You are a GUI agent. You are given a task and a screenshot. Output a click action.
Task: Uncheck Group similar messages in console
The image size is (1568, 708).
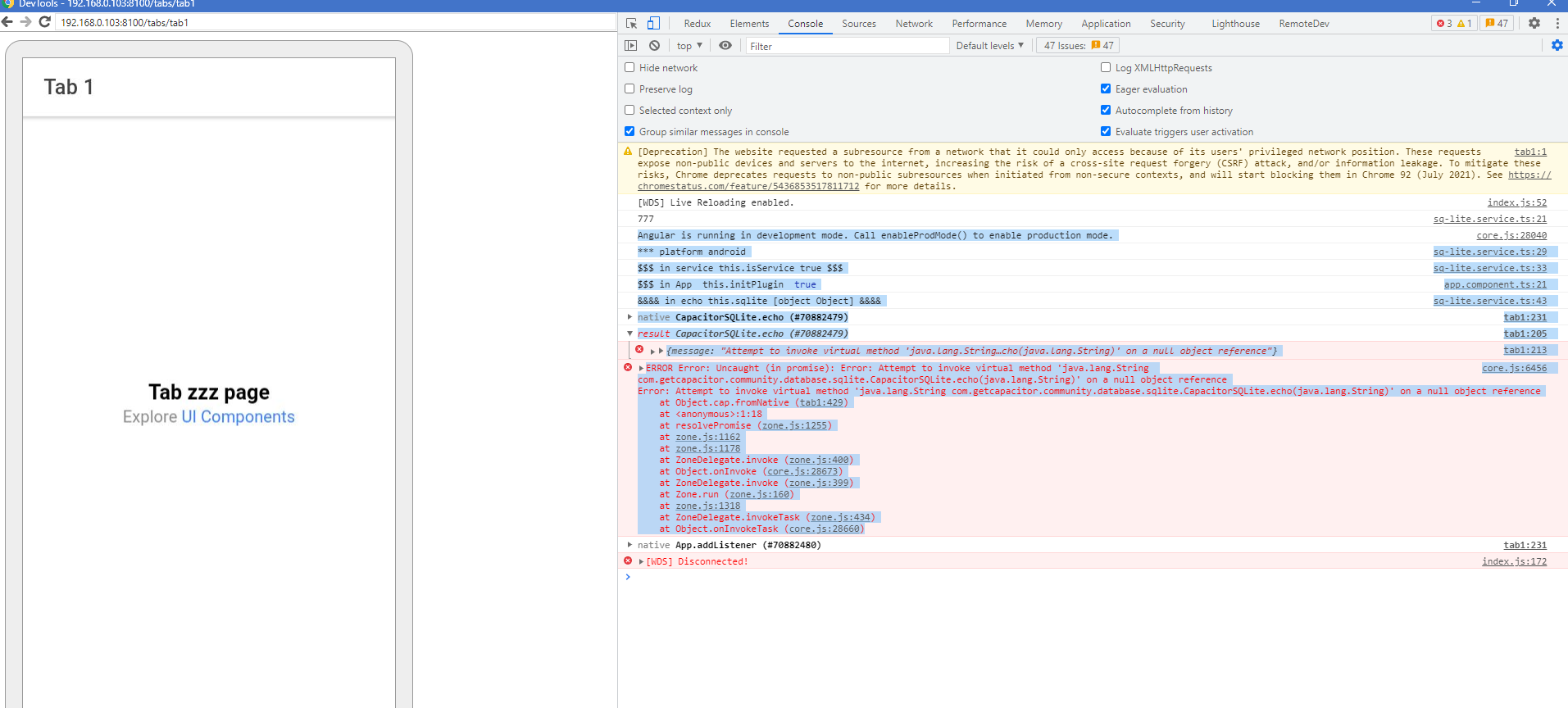pos(629,132)
